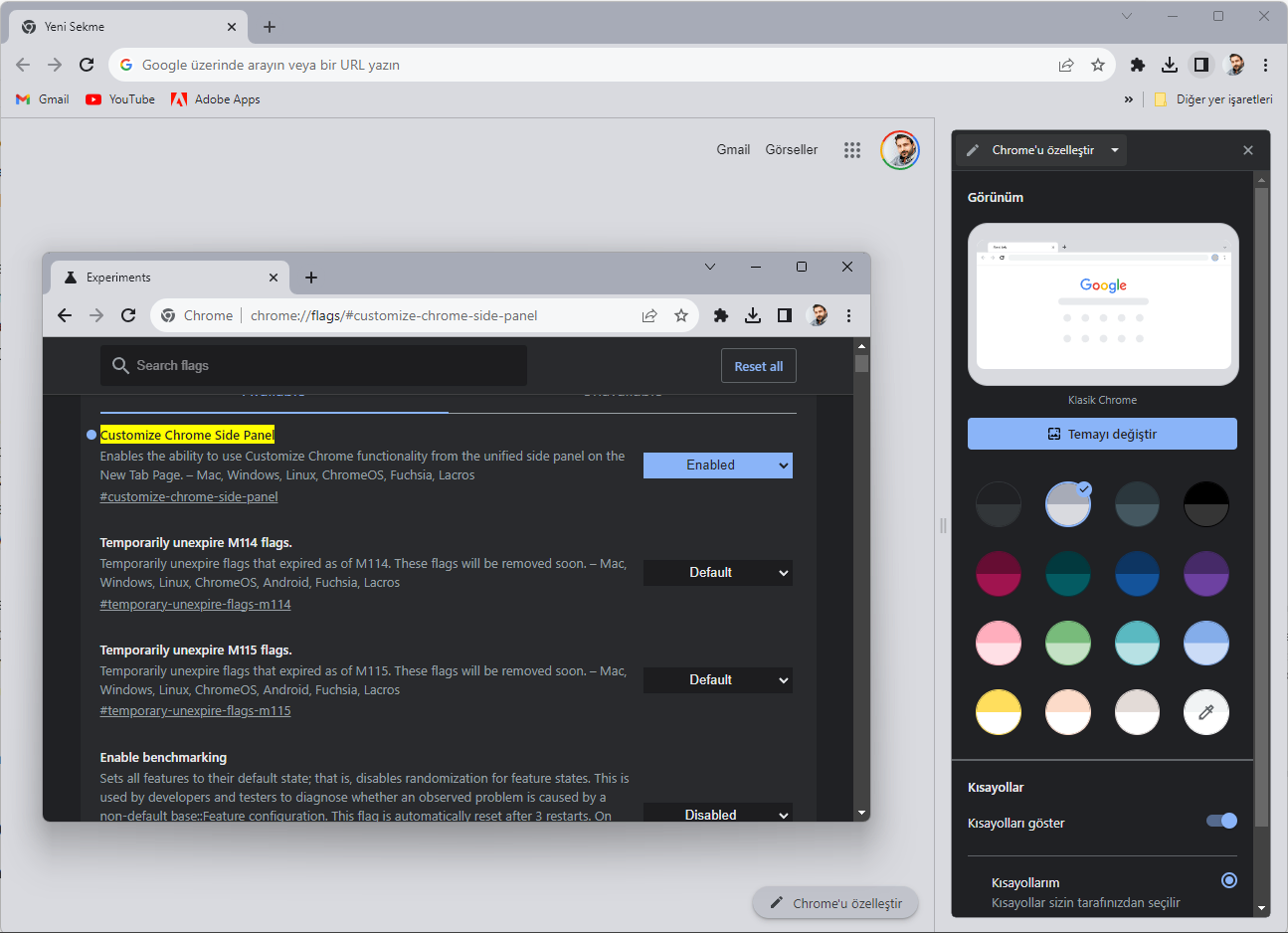Open the YouTube bookmark shortcut

(x=119, y=98)
